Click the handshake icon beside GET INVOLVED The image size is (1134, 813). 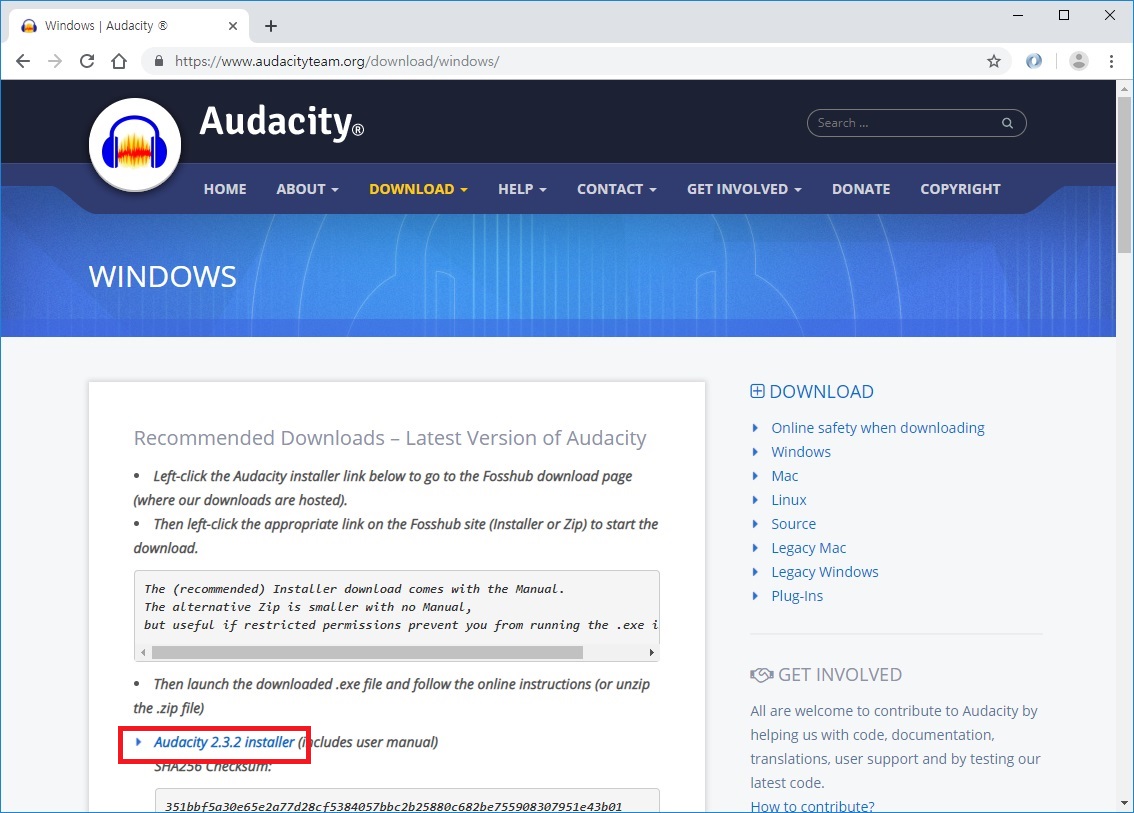[x=762, y=675]
